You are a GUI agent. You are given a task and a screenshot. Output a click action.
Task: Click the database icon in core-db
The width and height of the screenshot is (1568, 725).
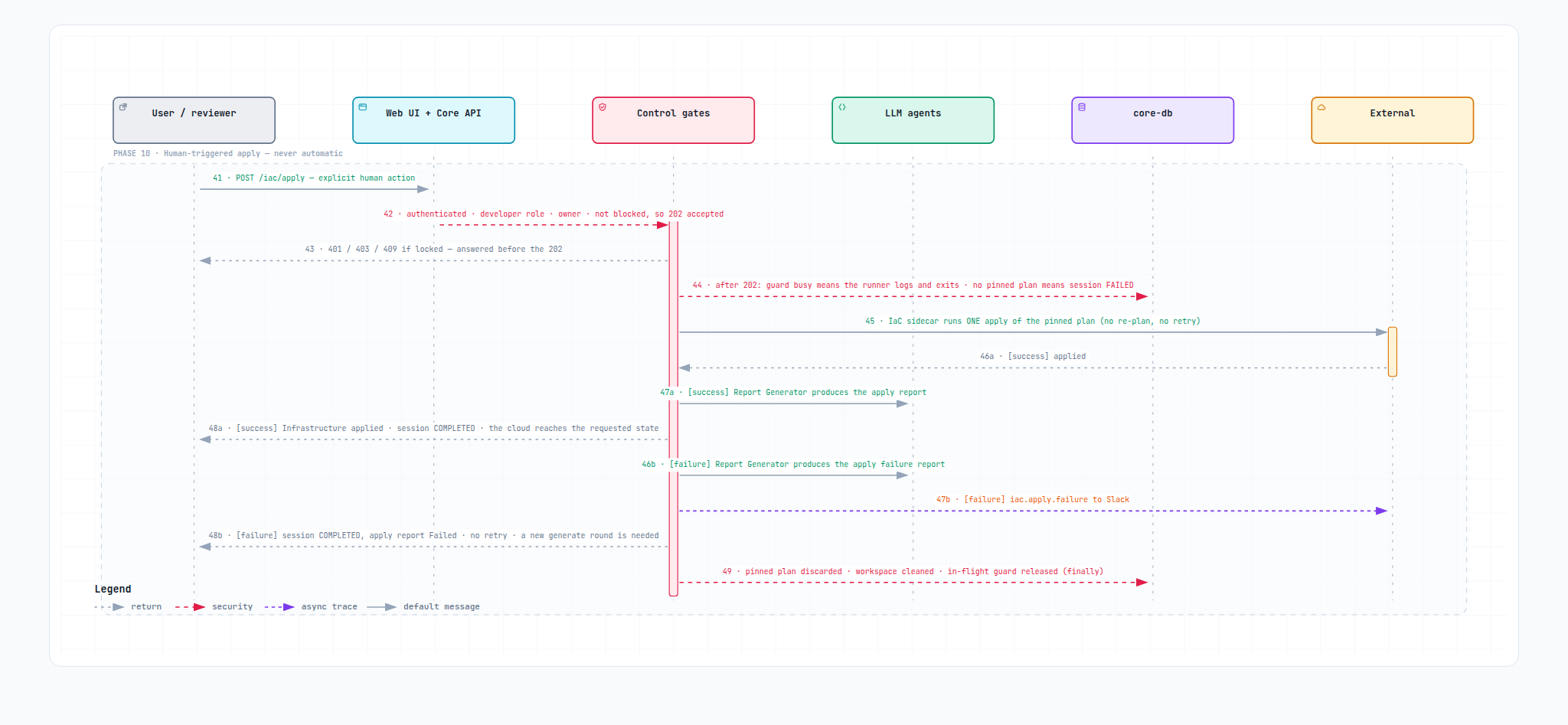click(x=1082, y=107)
